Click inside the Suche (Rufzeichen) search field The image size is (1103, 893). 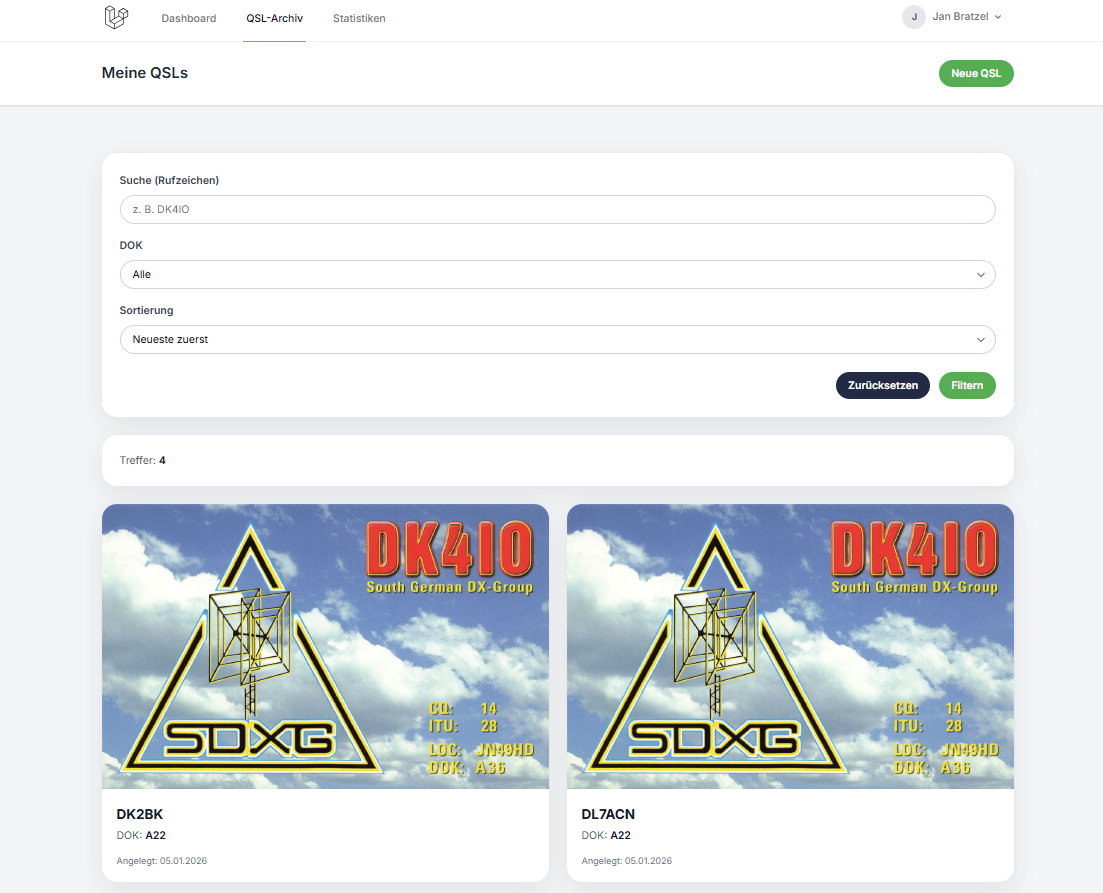(557, 209)
